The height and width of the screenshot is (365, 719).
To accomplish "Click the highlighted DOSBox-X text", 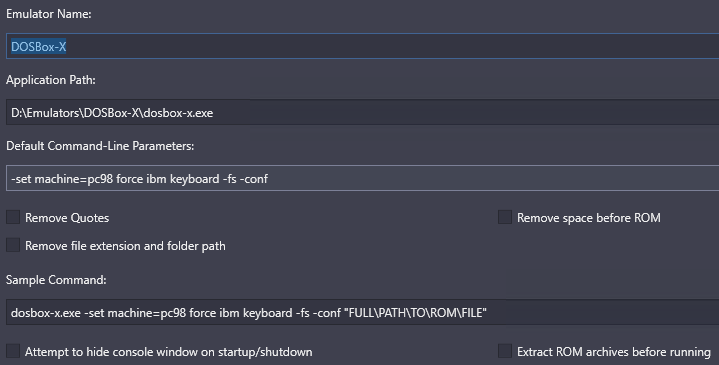I will pyautogui.click(x=39, y=46).
